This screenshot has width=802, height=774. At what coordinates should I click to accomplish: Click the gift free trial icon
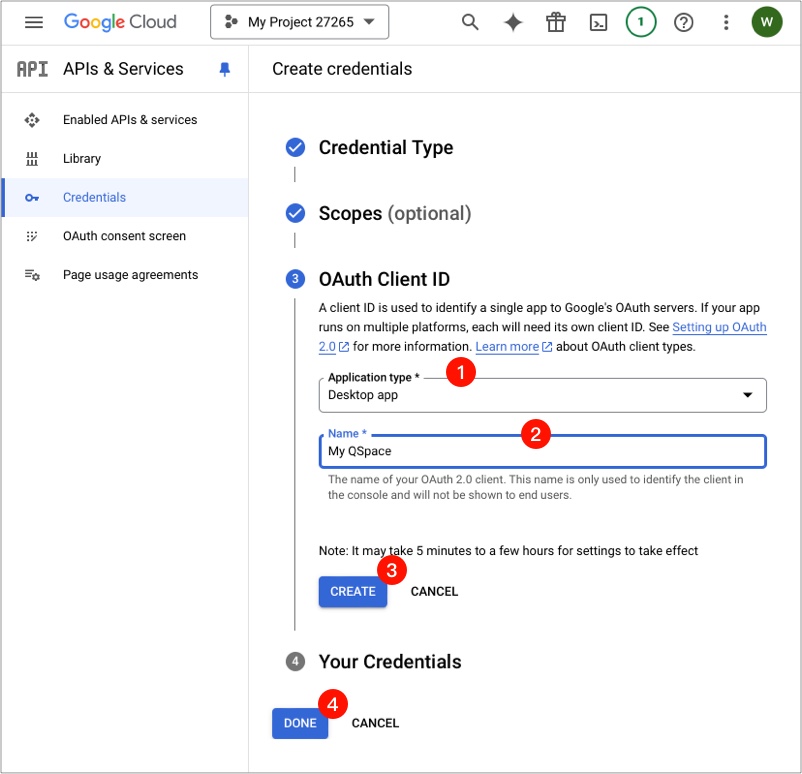(x=556, y=22)
